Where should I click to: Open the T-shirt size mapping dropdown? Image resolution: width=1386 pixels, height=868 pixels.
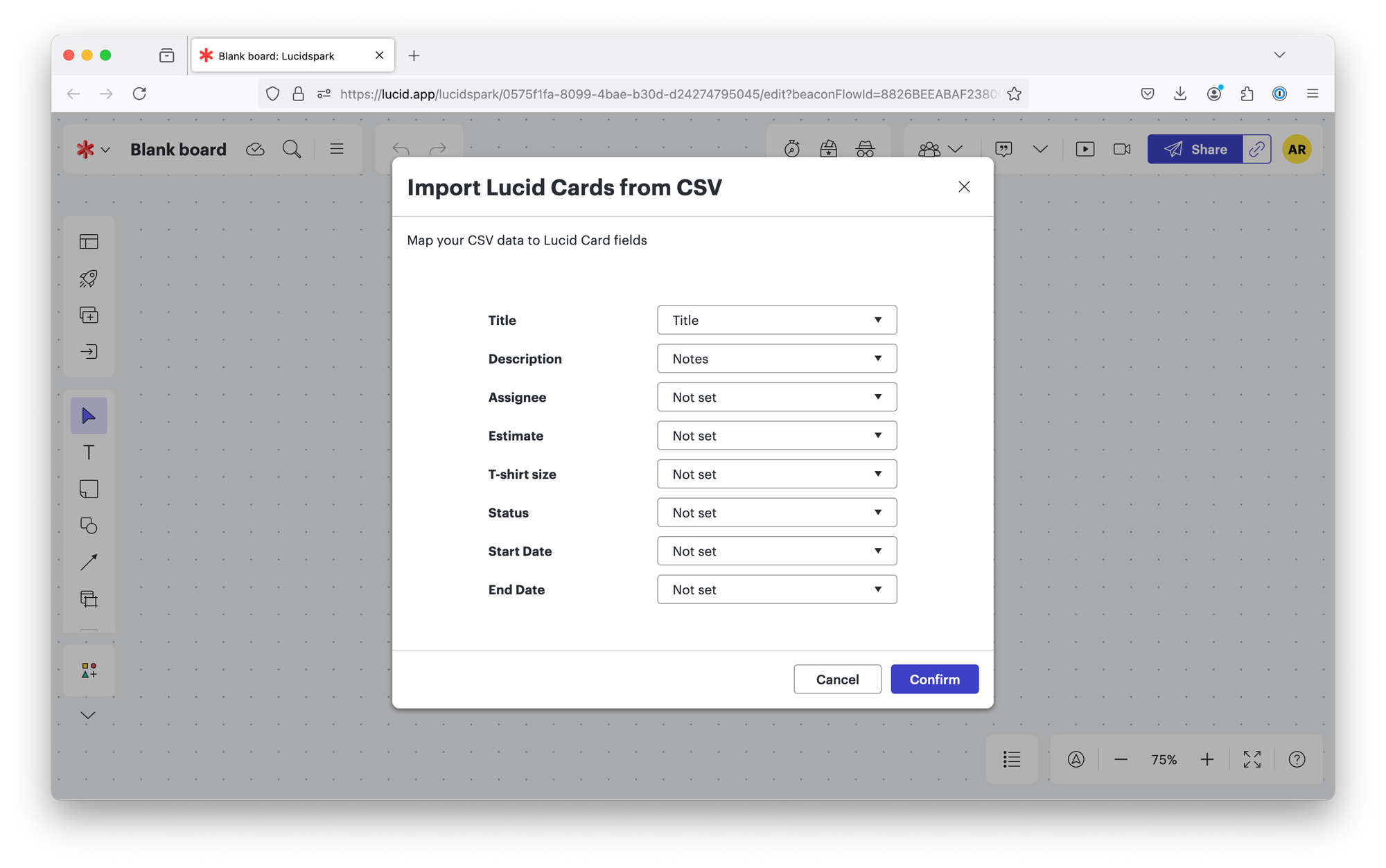(x=777, y=475)
